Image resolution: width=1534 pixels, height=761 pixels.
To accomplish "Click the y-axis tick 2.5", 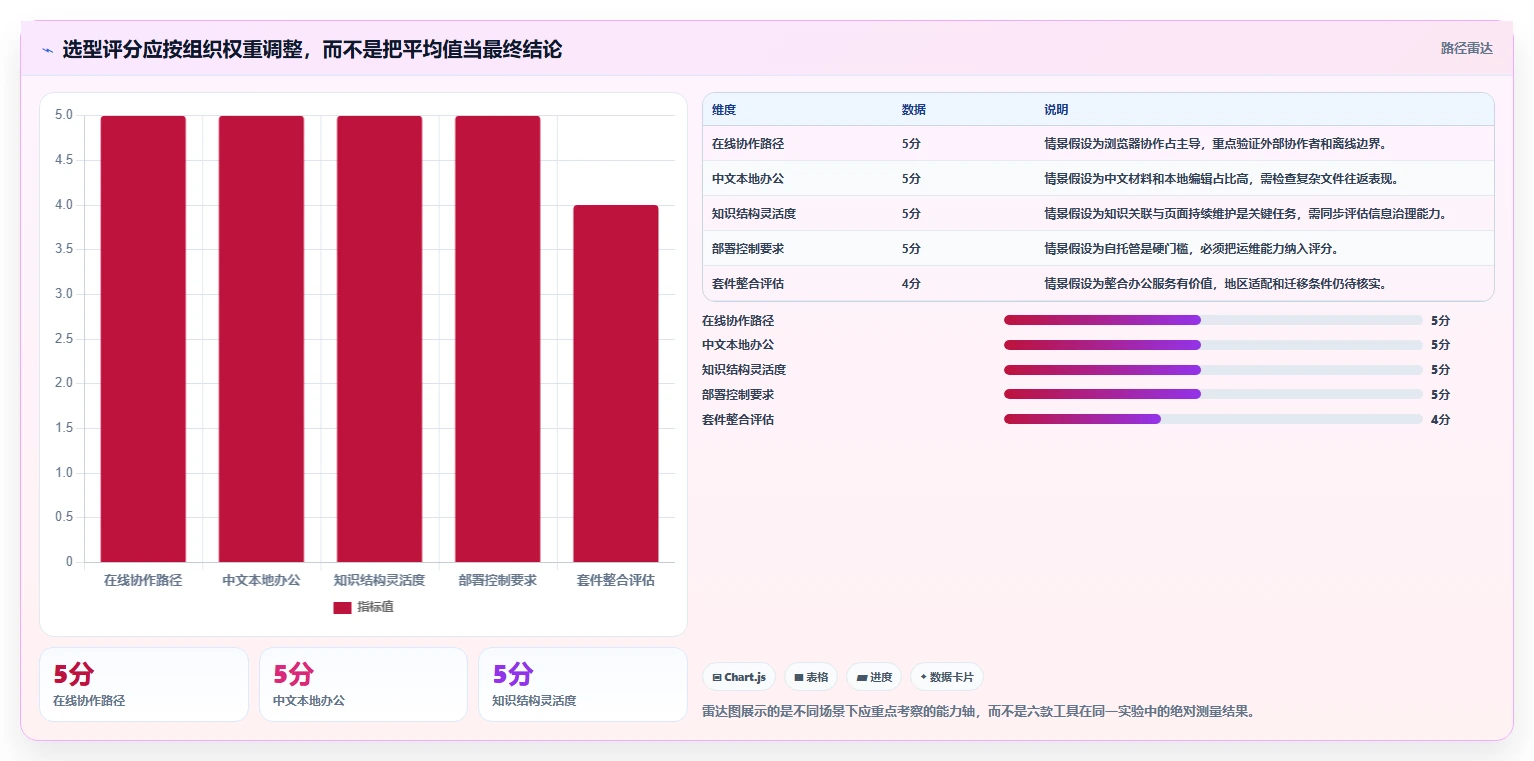I will pyautogui.click(x=64, y=339).
